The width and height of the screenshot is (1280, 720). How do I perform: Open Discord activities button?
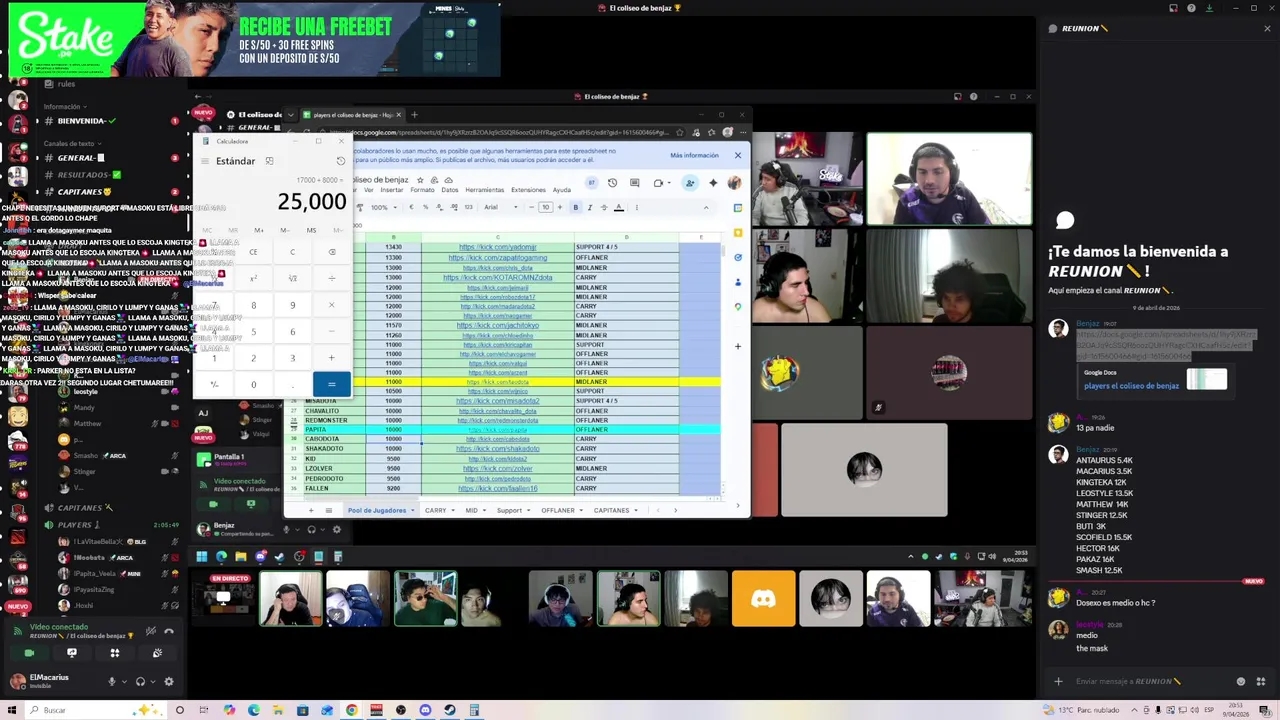(115, 653)
